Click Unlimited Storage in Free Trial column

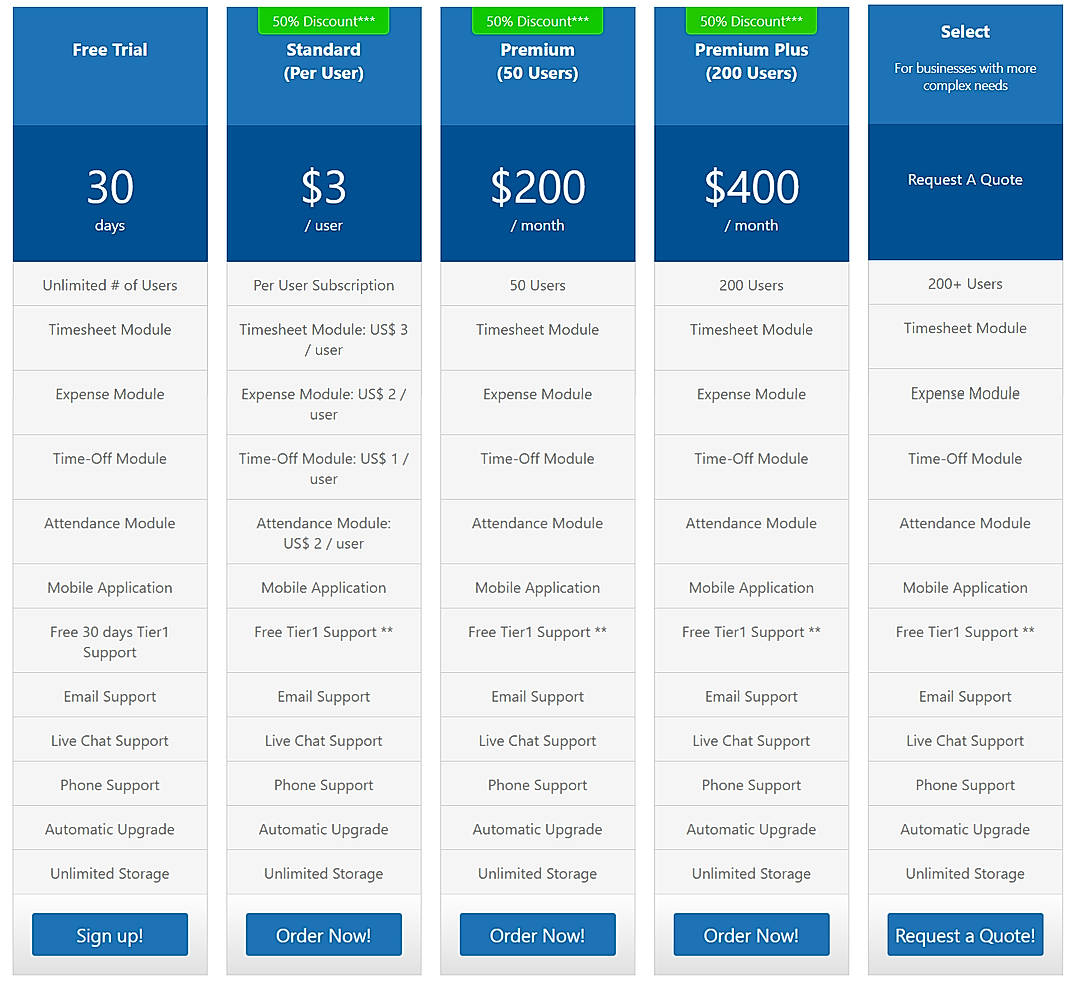[x=110, y=873]
